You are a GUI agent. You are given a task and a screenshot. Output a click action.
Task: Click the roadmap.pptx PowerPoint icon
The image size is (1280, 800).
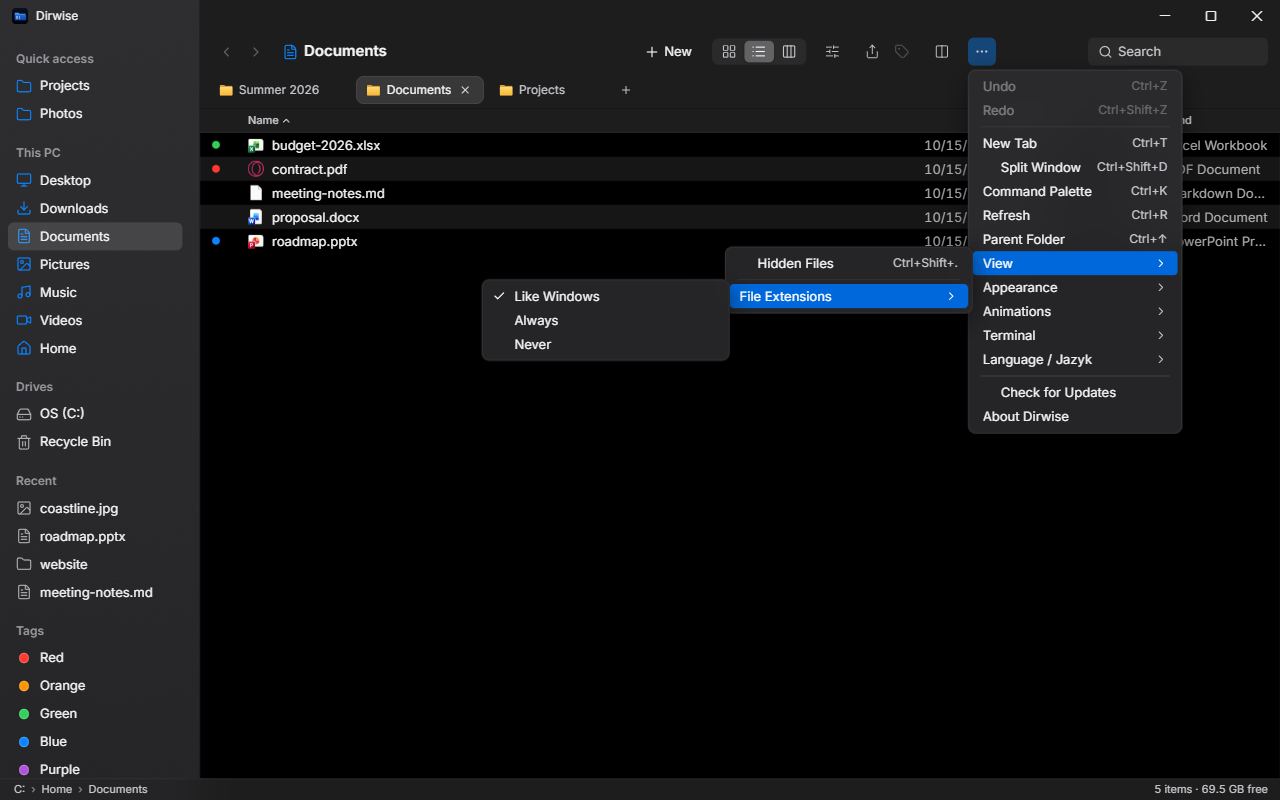coord(256,241)
